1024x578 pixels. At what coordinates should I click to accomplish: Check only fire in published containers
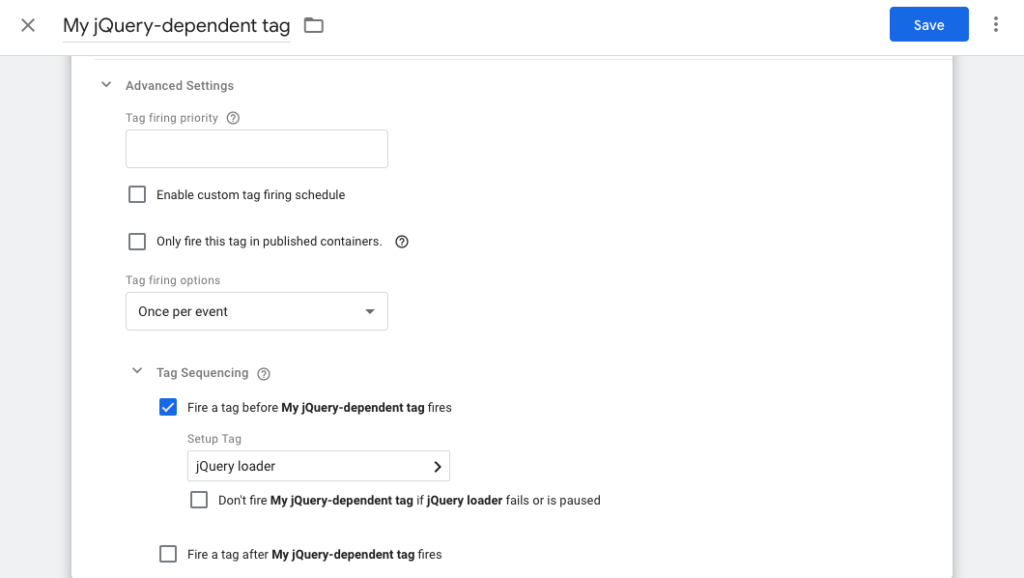pos(137,241)
